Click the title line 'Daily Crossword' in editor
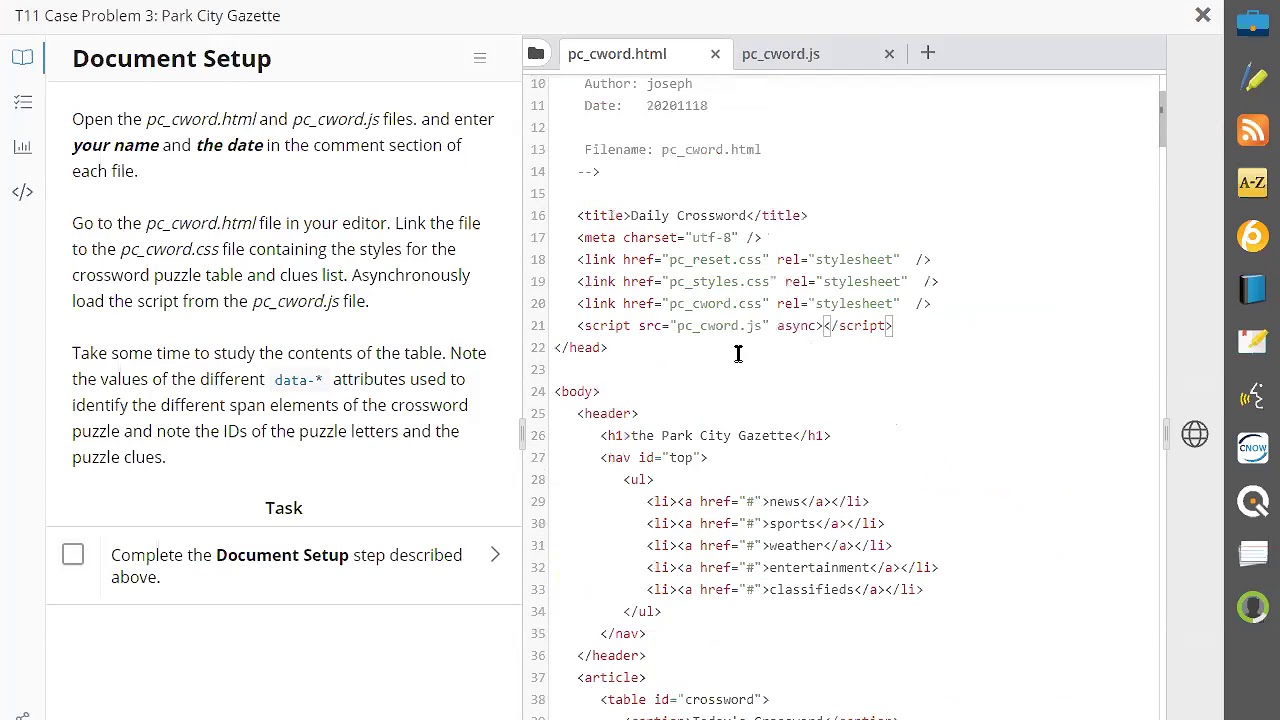 click(x=692, y=216)
